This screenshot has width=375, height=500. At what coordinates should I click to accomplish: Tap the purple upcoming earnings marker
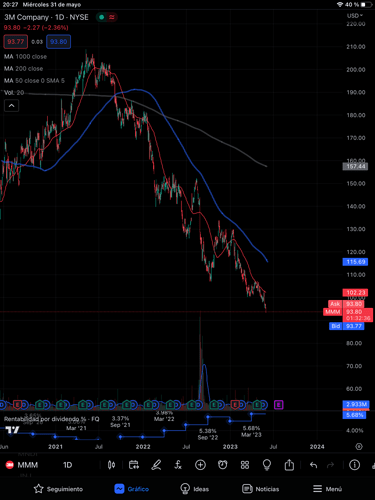click(279, 405)
